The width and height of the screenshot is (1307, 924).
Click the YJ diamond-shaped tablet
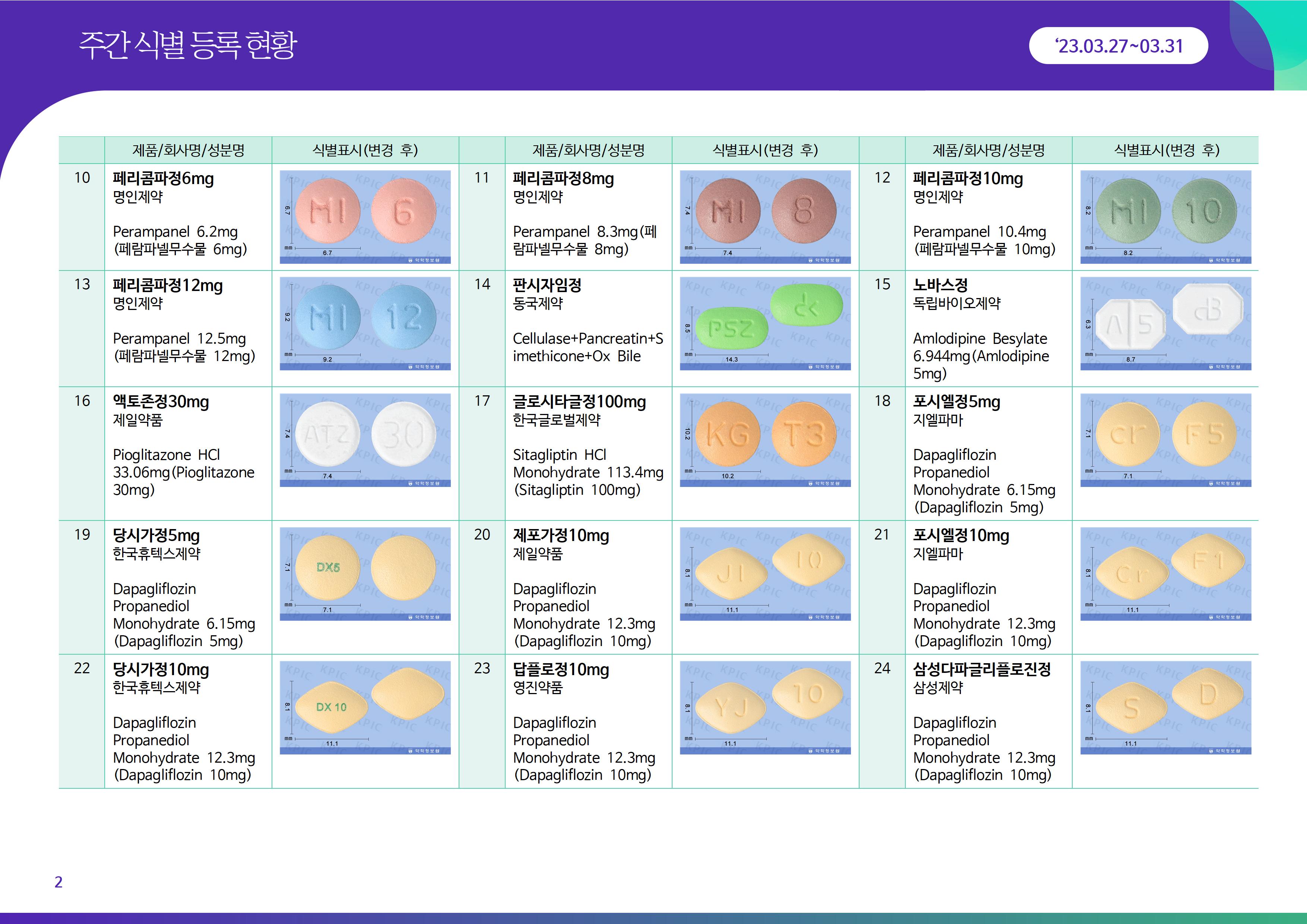pyautogui.click(x=731, y=708)
